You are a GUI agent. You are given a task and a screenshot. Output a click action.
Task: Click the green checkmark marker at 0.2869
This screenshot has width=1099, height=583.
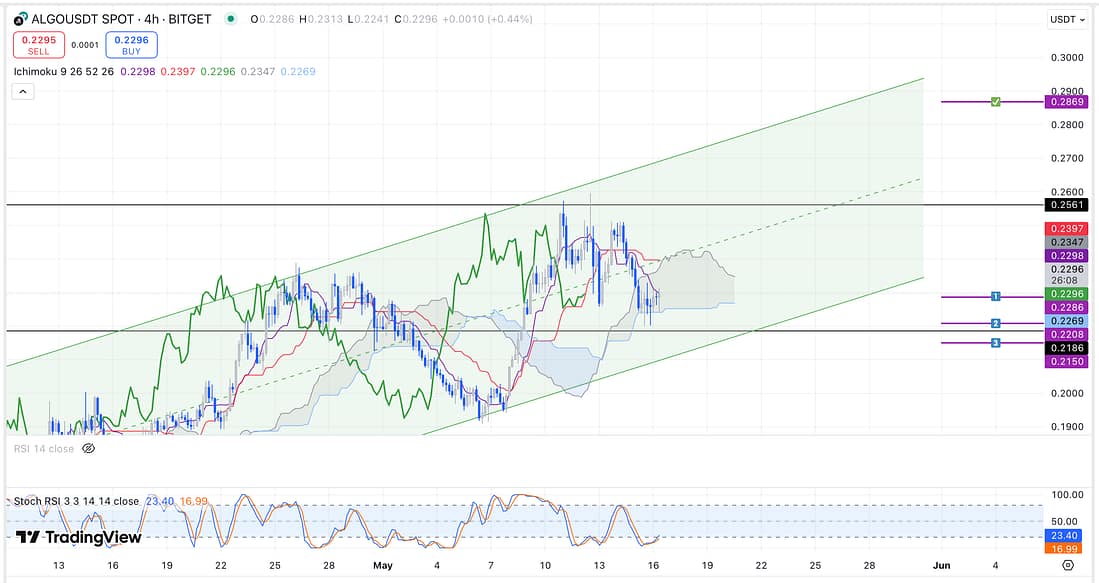click(x=995, y=102)
